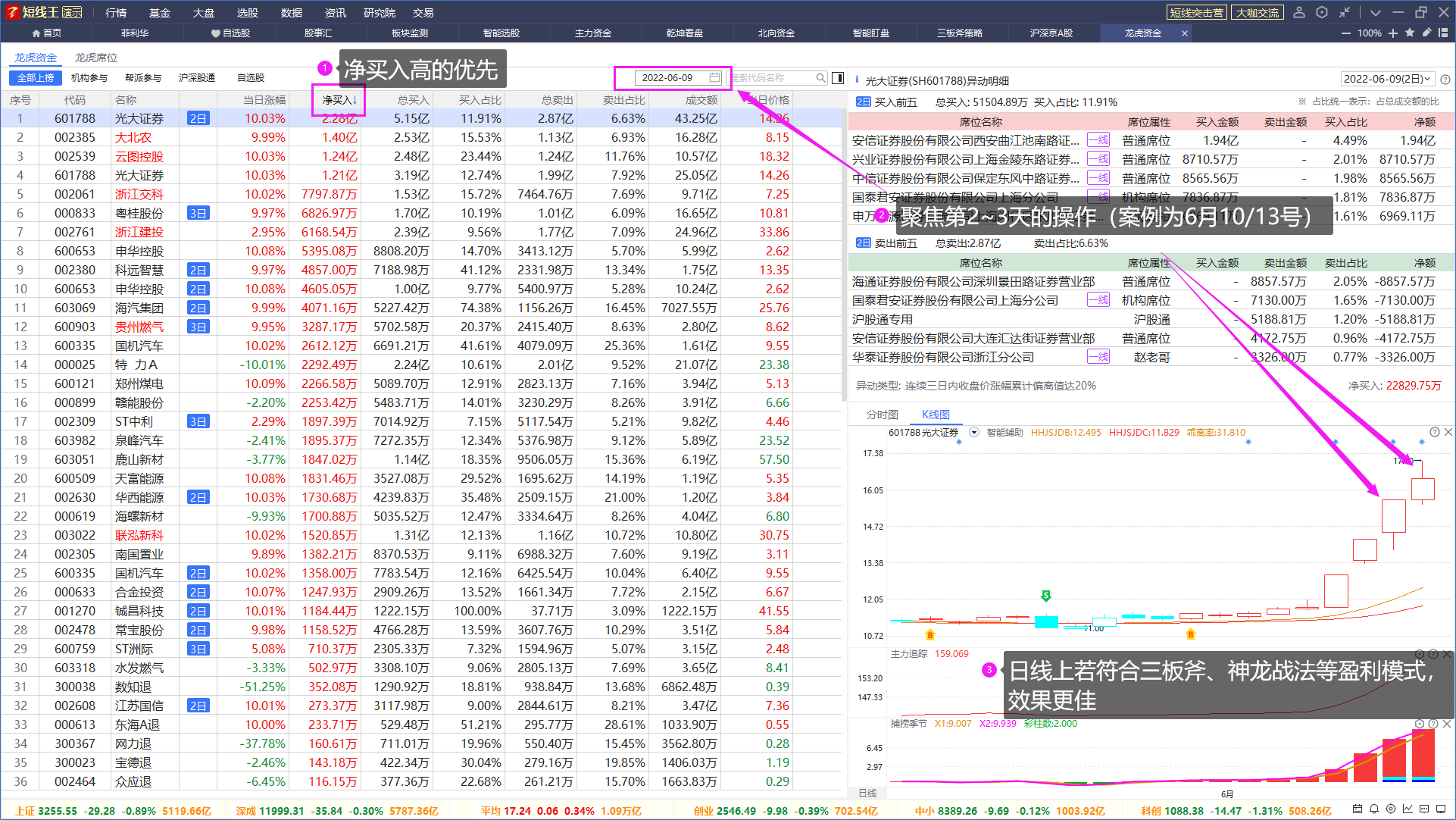This screenshot has height=820, width=1456.
Task: Open the calendar icon in status bar
Action: click(x=1358, y=809)
